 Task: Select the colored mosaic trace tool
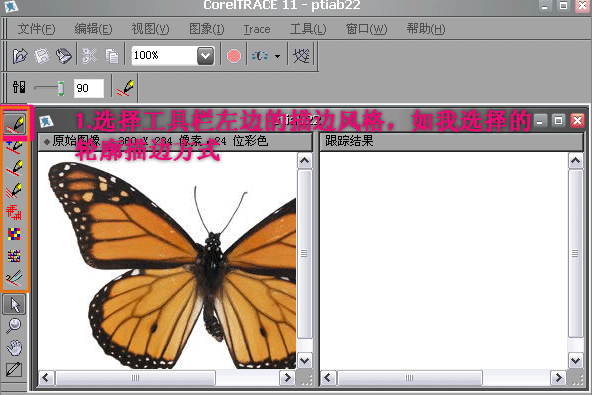[14, 234]
